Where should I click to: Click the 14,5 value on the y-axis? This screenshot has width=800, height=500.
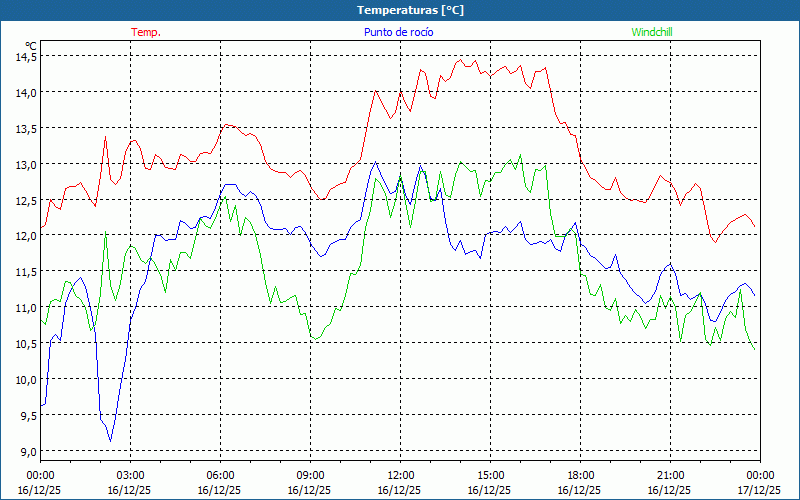coord(26,57)
